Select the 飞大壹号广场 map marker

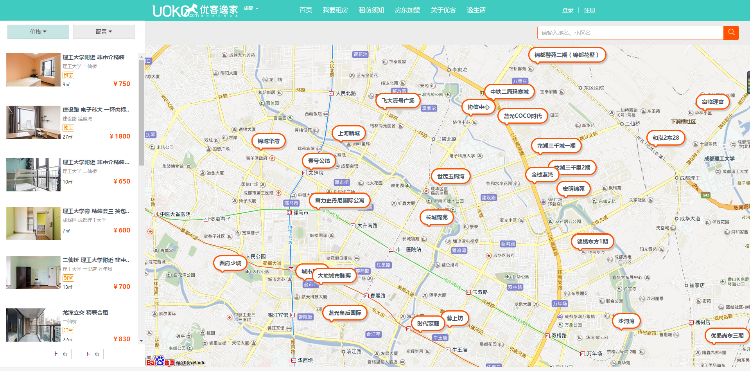click(x=397, y=100)
